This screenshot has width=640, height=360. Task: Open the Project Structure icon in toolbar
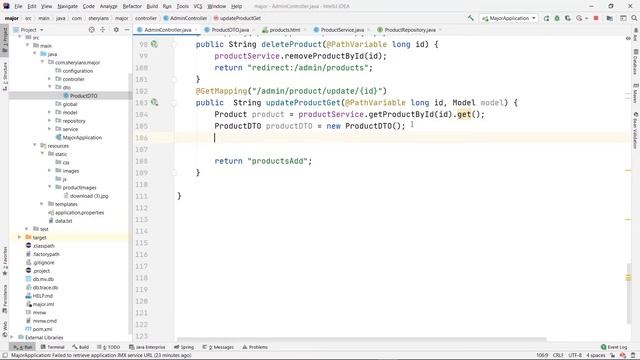click(609, 18)
